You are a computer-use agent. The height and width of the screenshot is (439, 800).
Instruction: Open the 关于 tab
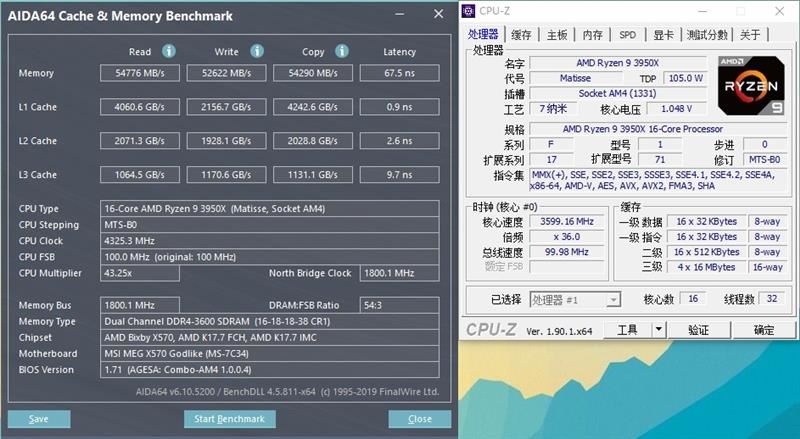[750, 35]
